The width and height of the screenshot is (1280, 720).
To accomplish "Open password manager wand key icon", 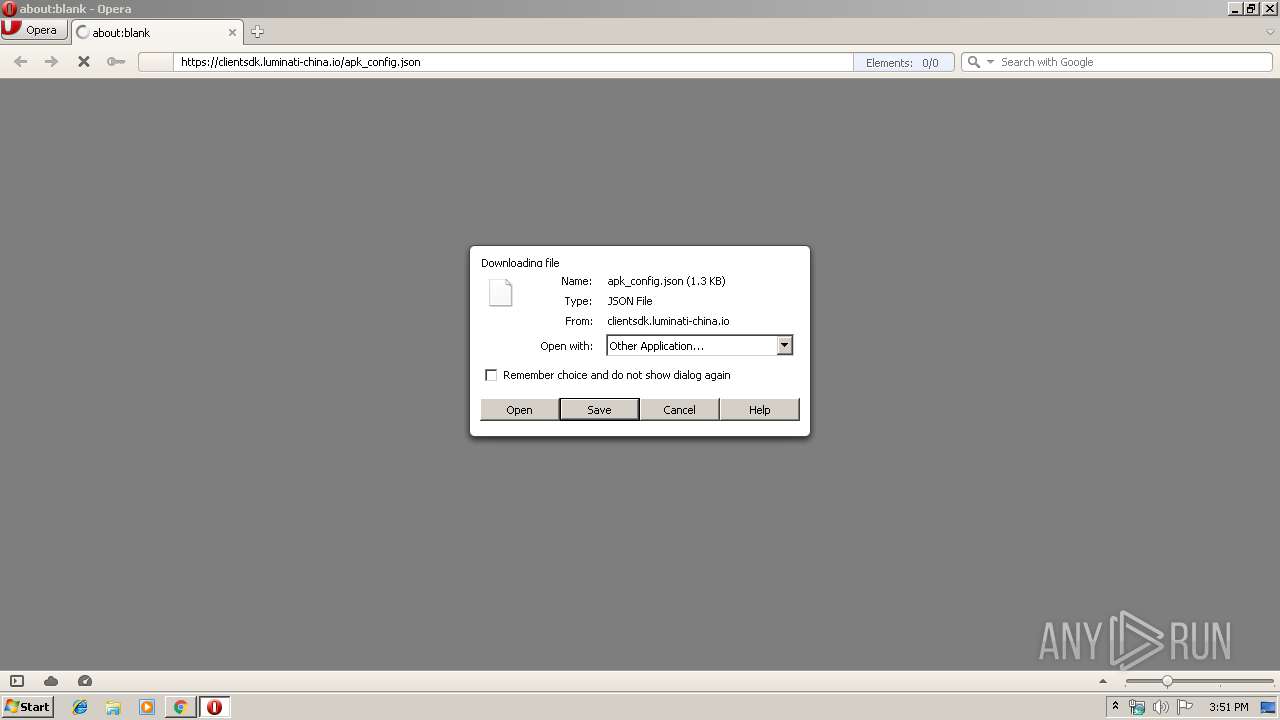I will (x=116, y=62).
